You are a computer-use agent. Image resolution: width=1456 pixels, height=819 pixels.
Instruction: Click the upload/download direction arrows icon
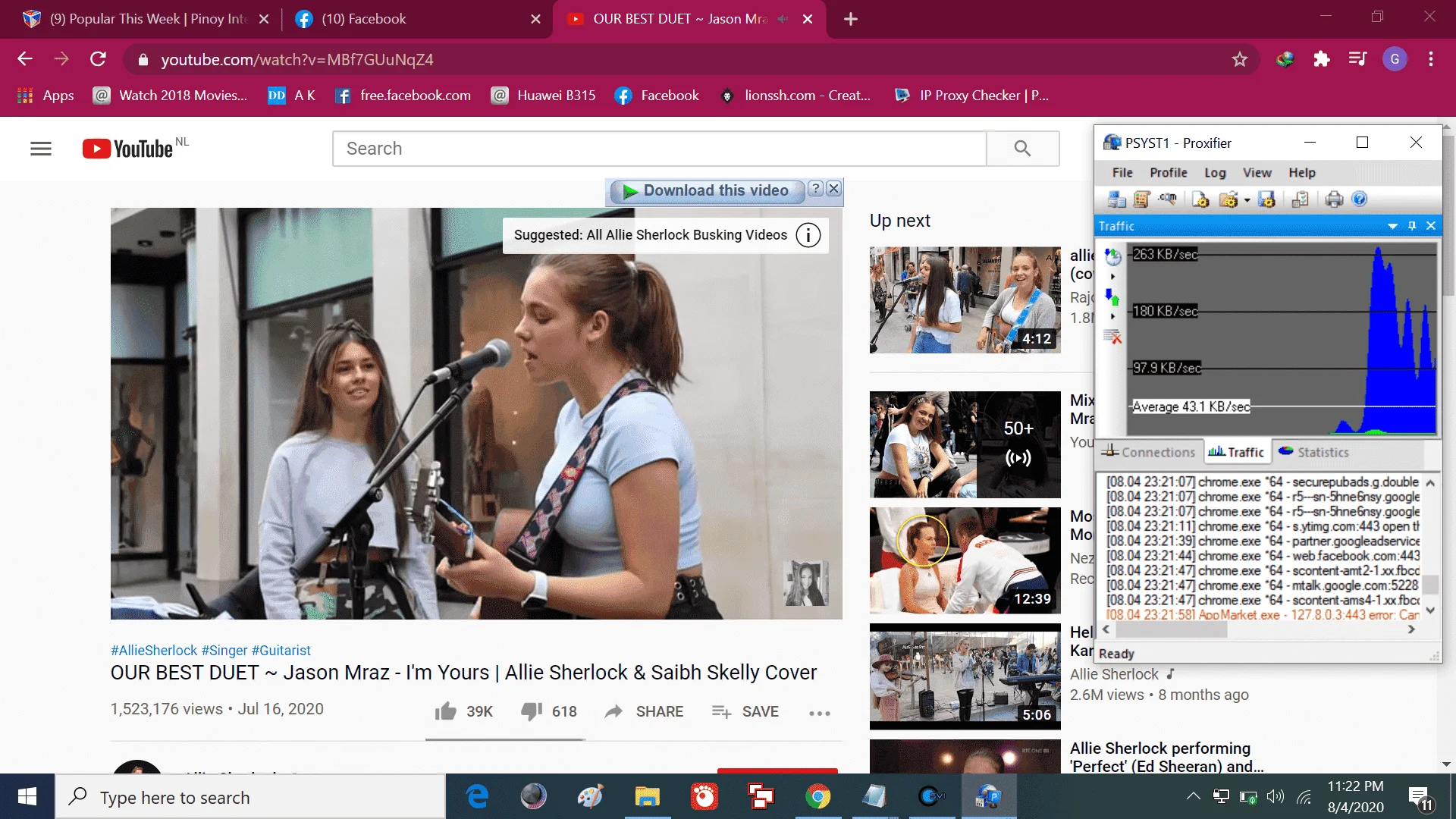pos(1112,297)
